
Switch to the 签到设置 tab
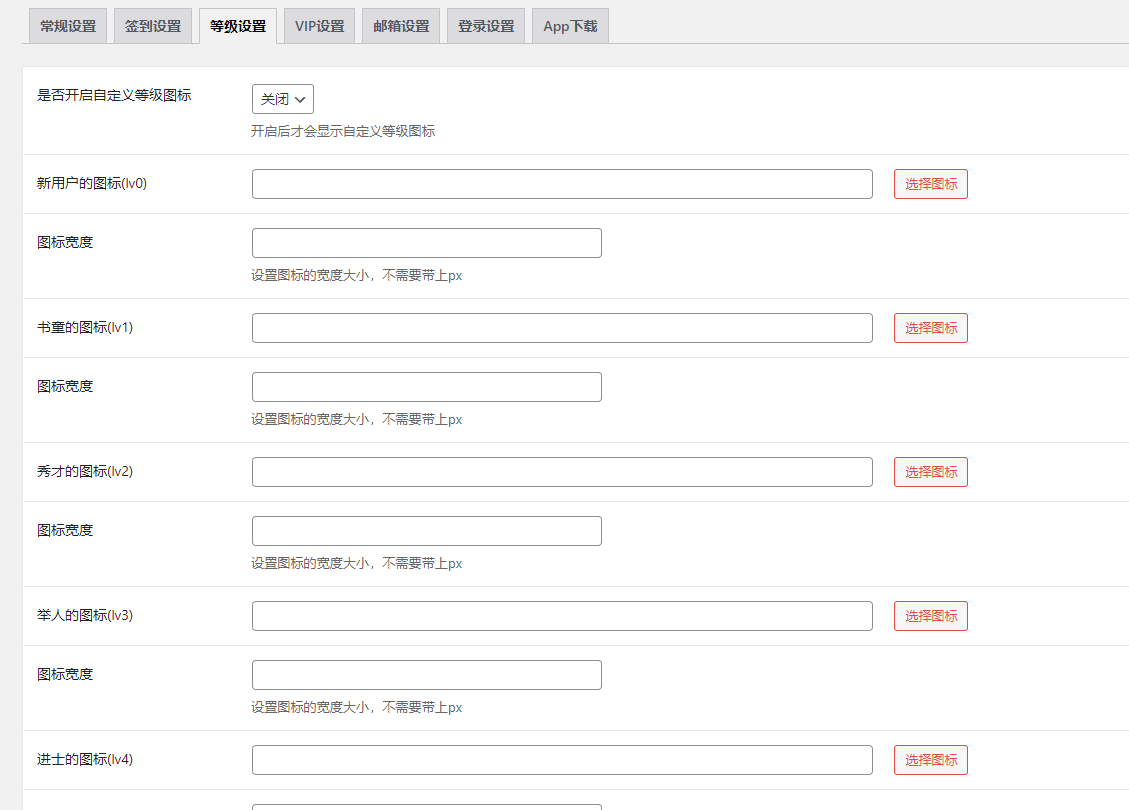click(x=153, y=26)
